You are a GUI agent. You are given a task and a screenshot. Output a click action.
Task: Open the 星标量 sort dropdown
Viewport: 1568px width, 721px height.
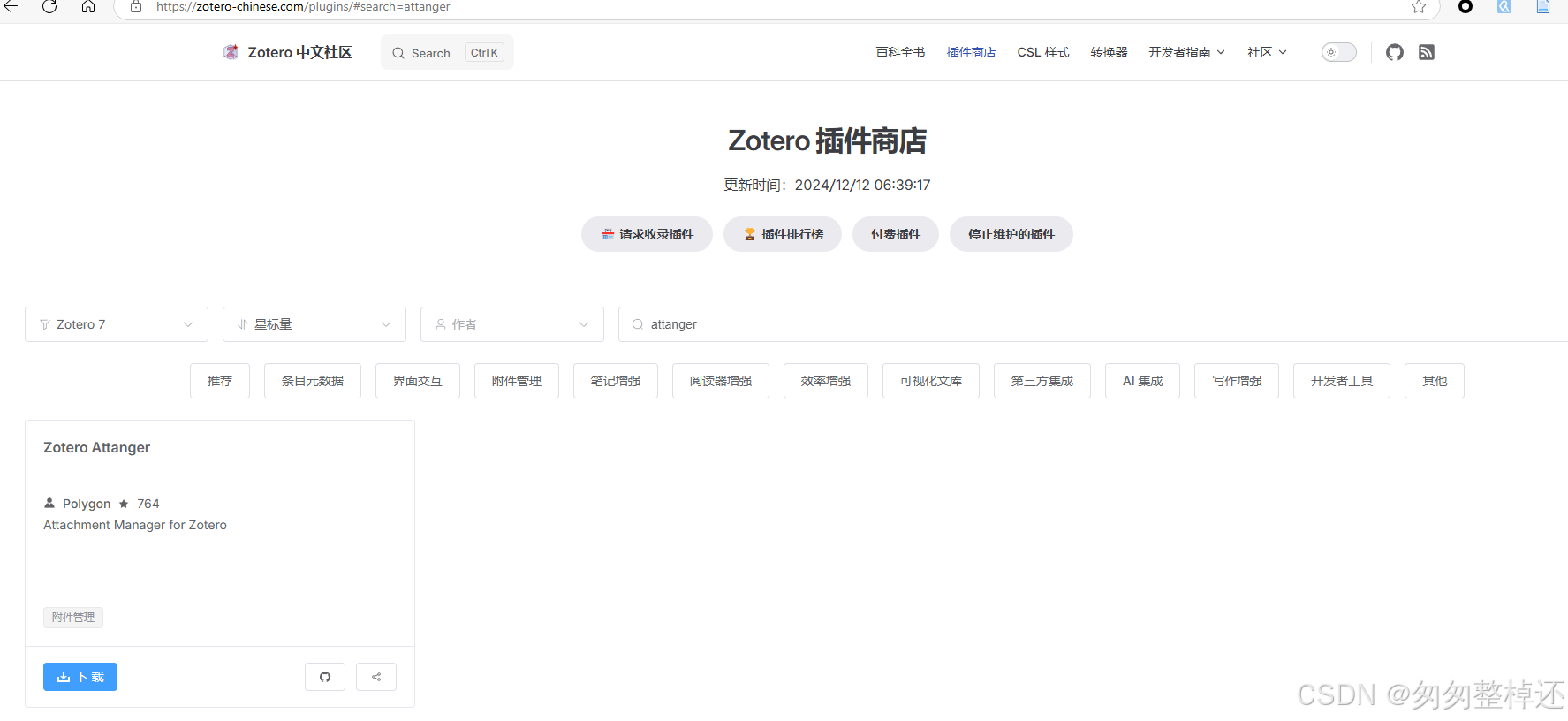pos(314,324)
